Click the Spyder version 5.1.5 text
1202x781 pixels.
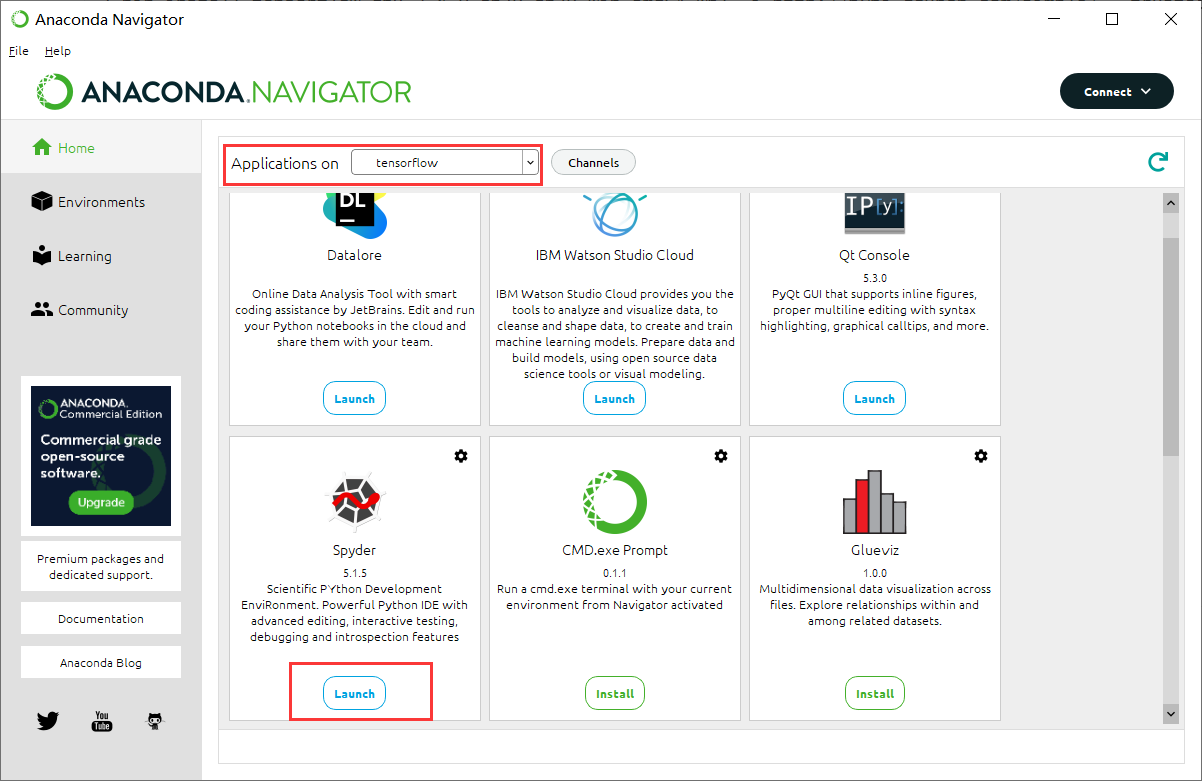click(355, 573)
